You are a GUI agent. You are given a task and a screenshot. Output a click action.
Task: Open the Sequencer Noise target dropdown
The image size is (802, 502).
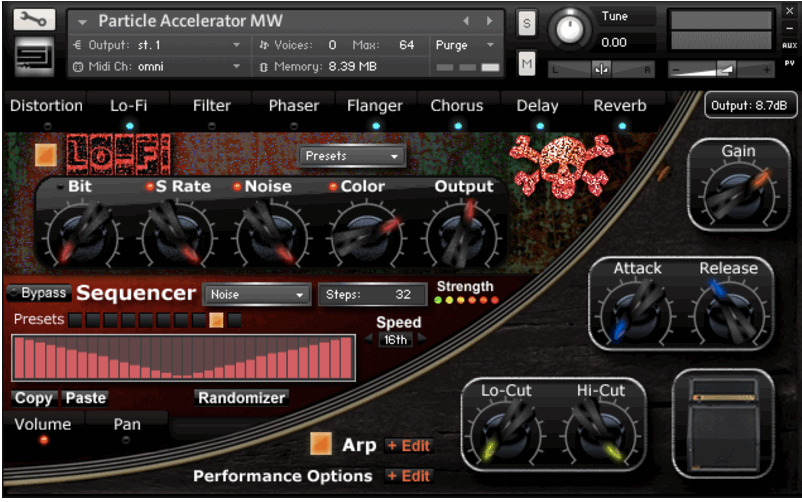257,295
